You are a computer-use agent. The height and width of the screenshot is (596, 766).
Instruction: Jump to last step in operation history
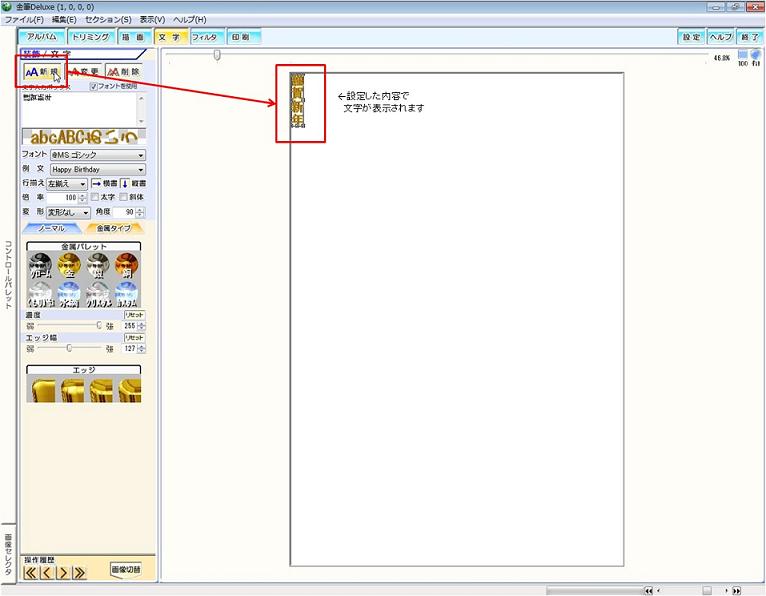(79, 573)
